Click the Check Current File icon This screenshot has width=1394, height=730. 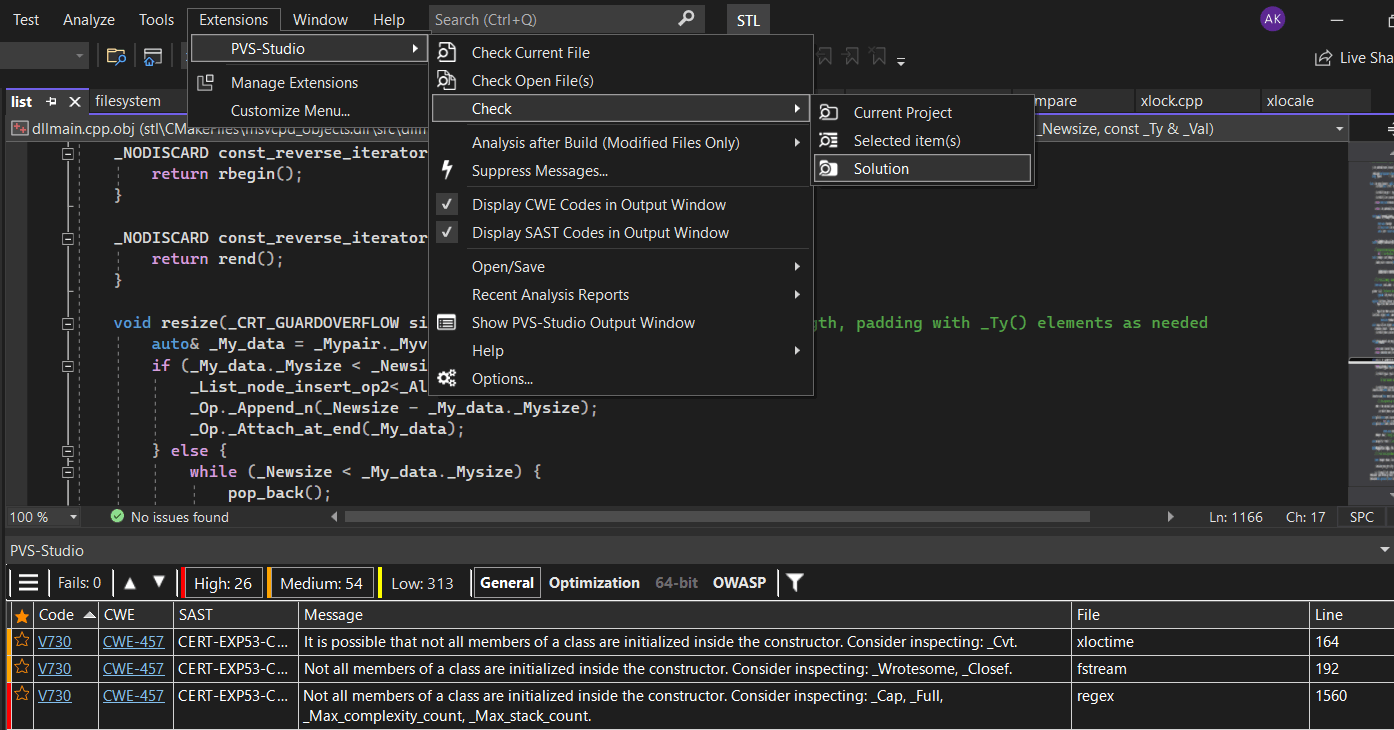pyautogui.click(x=447, y=53)
